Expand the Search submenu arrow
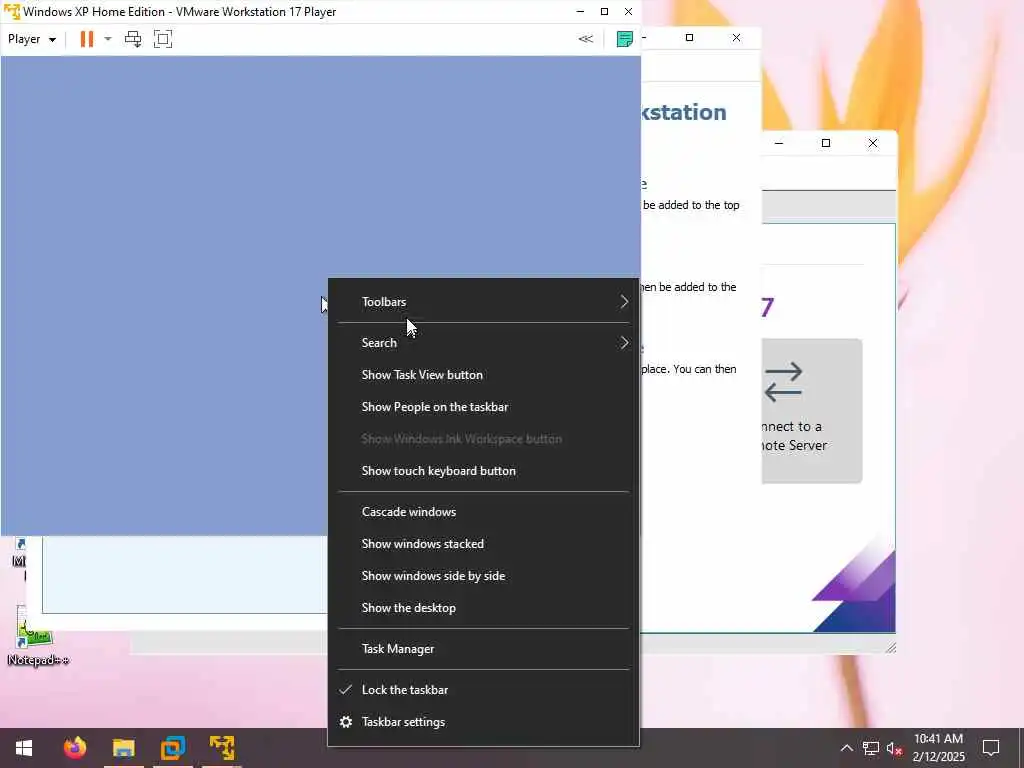 coord(624,343)
